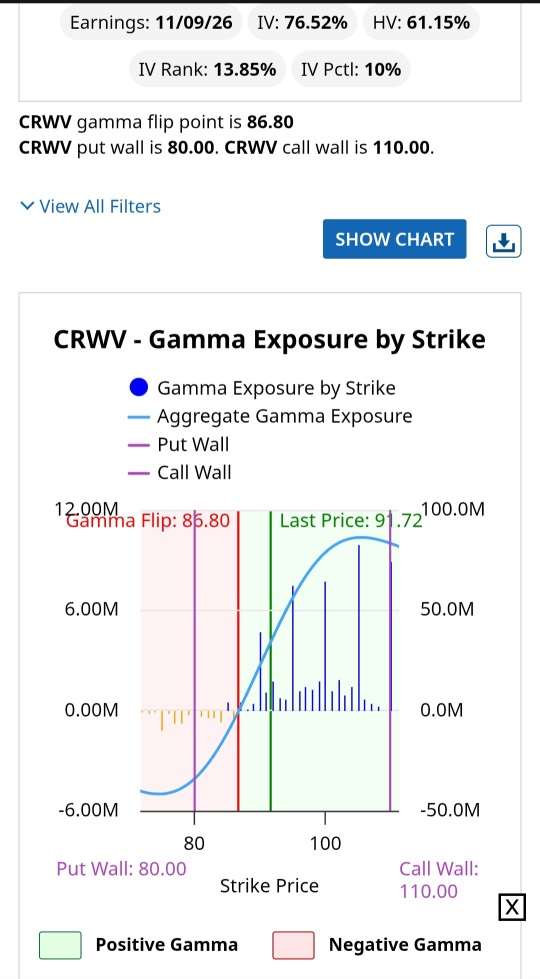
Task: Toggle the Put Wall legend entry
Action: point(179,445)
